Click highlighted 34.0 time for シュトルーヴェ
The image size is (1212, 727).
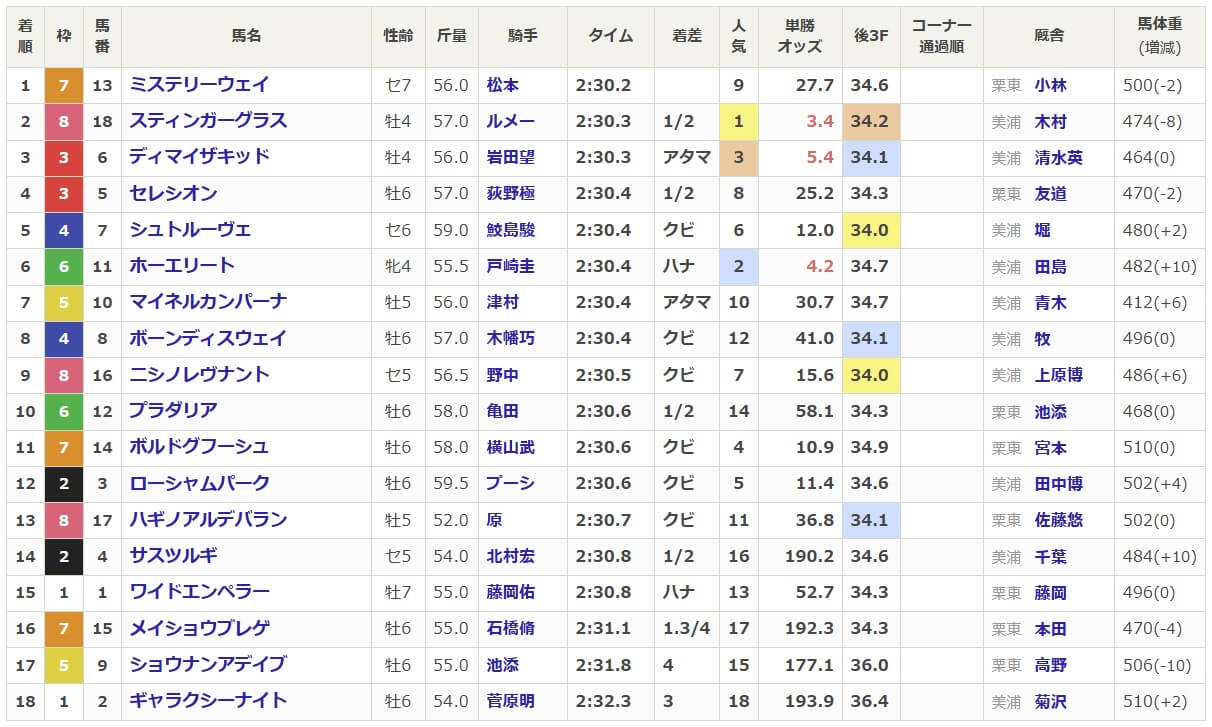coord(870,230)
